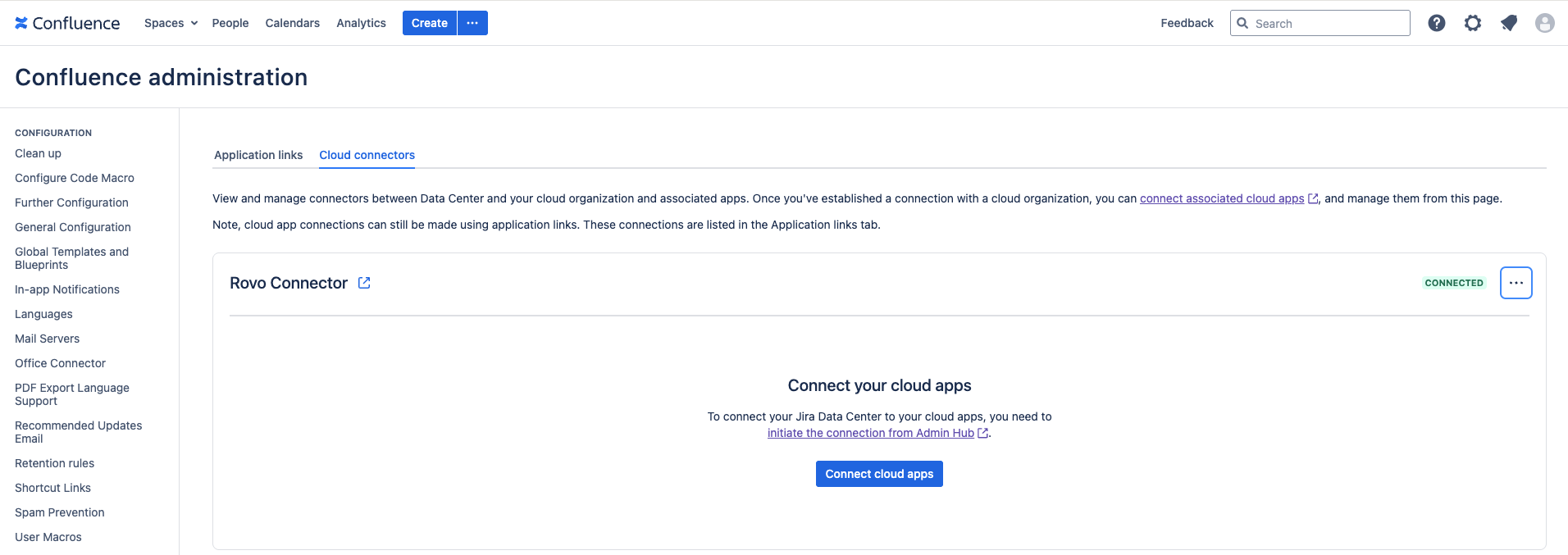Open Office Connector settings
The height and width of the screenshot is (555, 1568).
click(x=60, y=363)
